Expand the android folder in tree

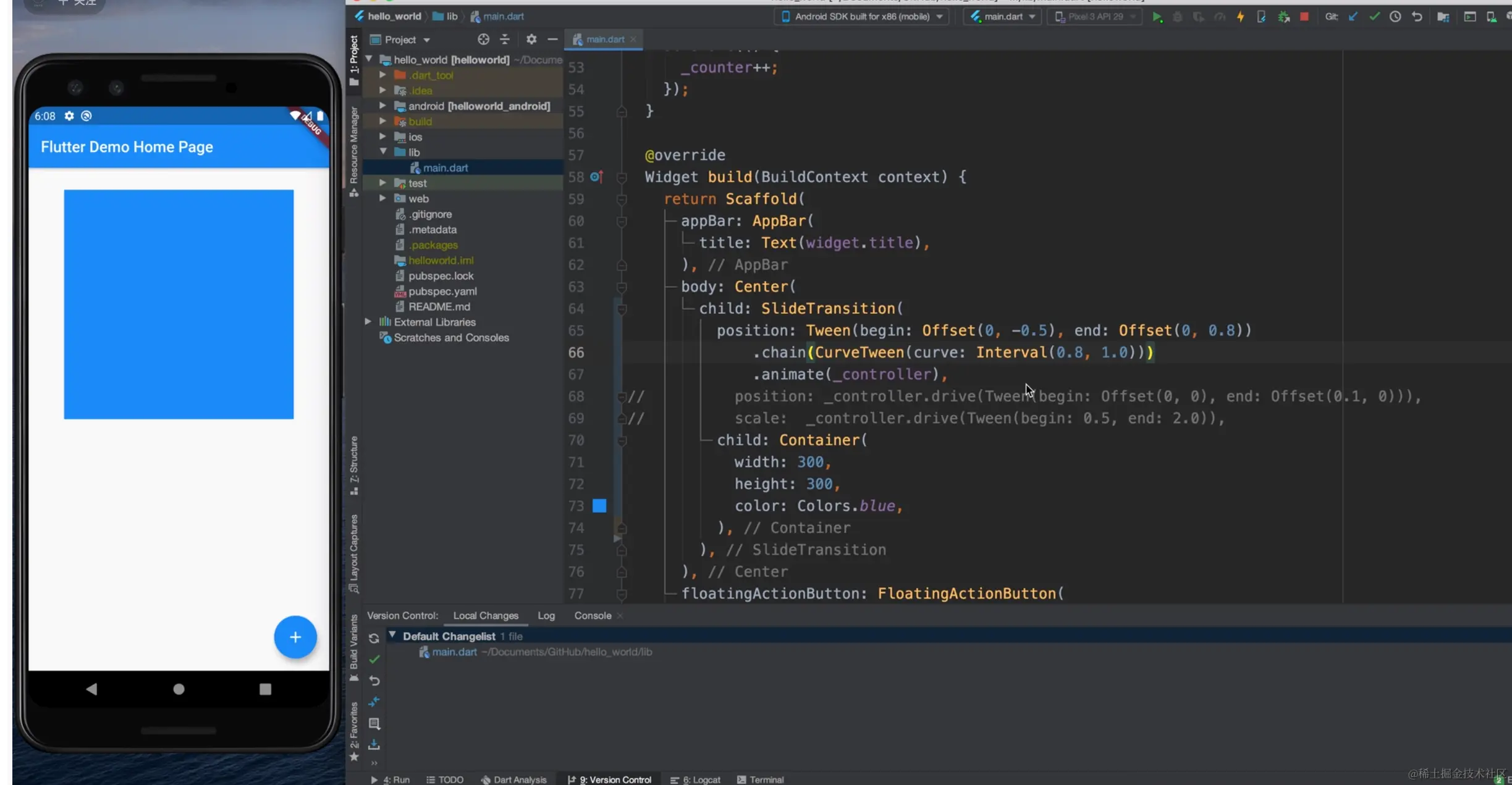click(383, 106)
